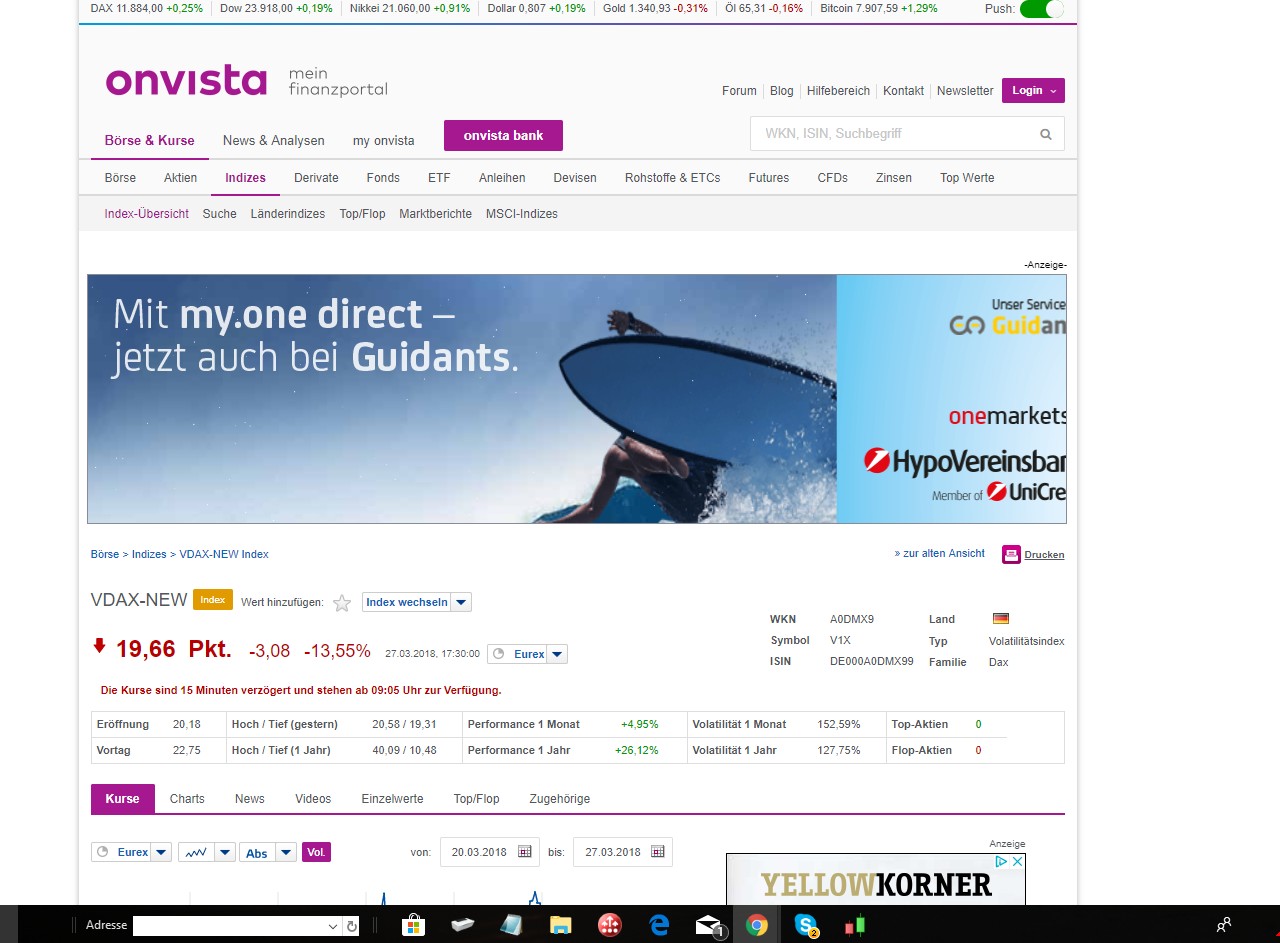Viewport: 1280px width, 943px height.
Task: Toggle the Vol. chart button
Action: tap(316, 852)
